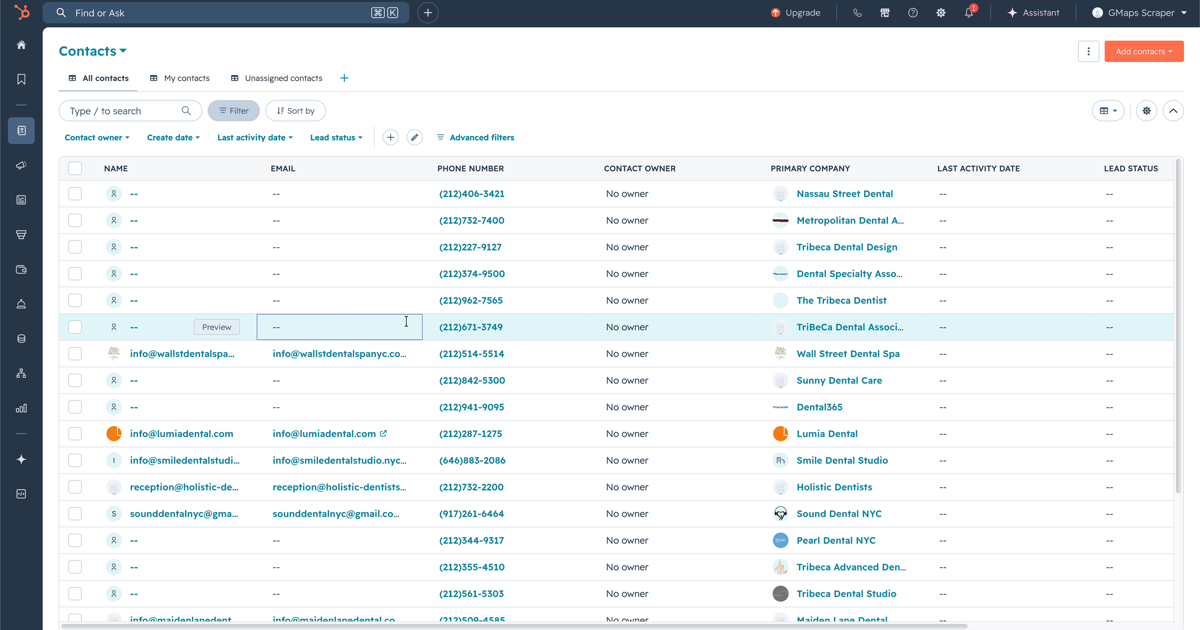The width and height of the screenshot is (1200, 630).
Task: Click the edit columns pencil icon
Action: click(x=414, y=138)
